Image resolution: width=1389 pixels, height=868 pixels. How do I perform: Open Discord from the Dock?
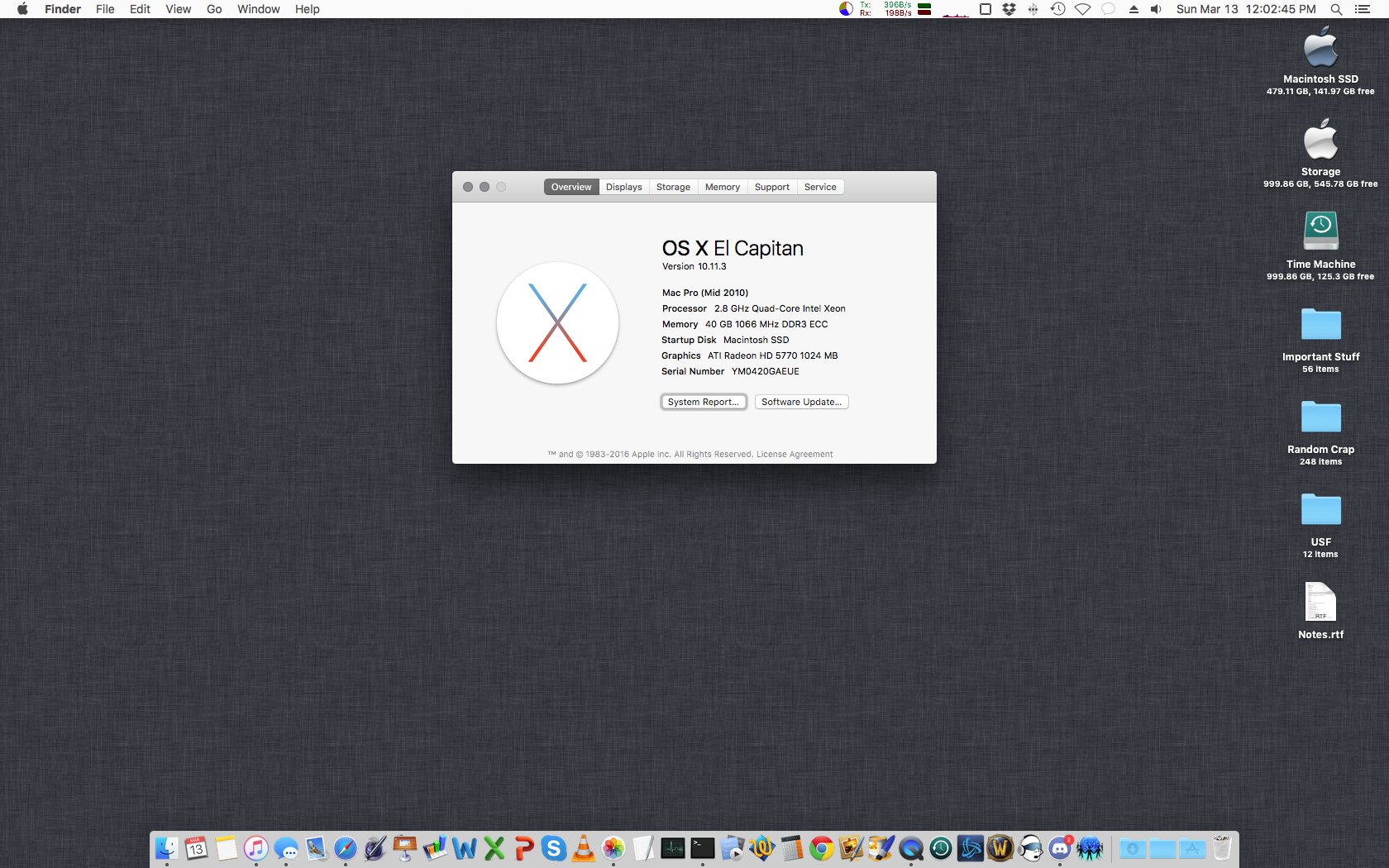1060,848
